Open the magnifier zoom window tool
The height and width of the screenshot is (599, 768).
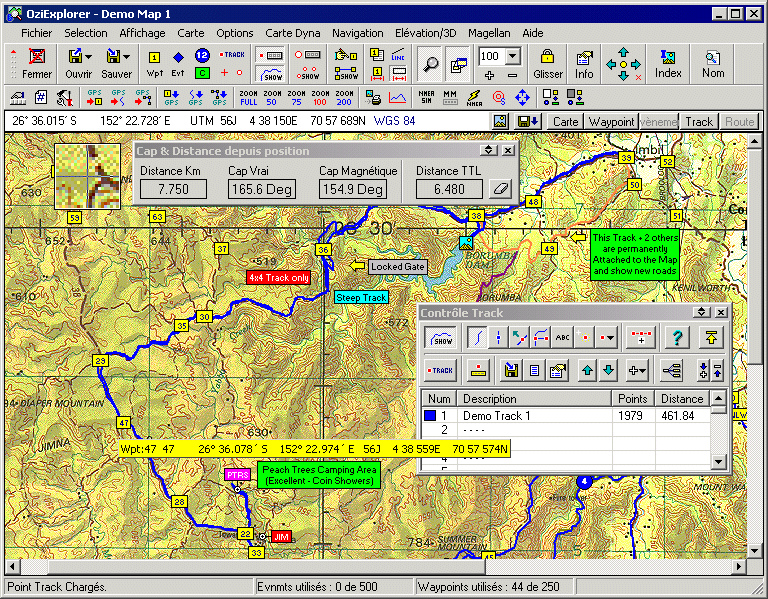point(431,64)
